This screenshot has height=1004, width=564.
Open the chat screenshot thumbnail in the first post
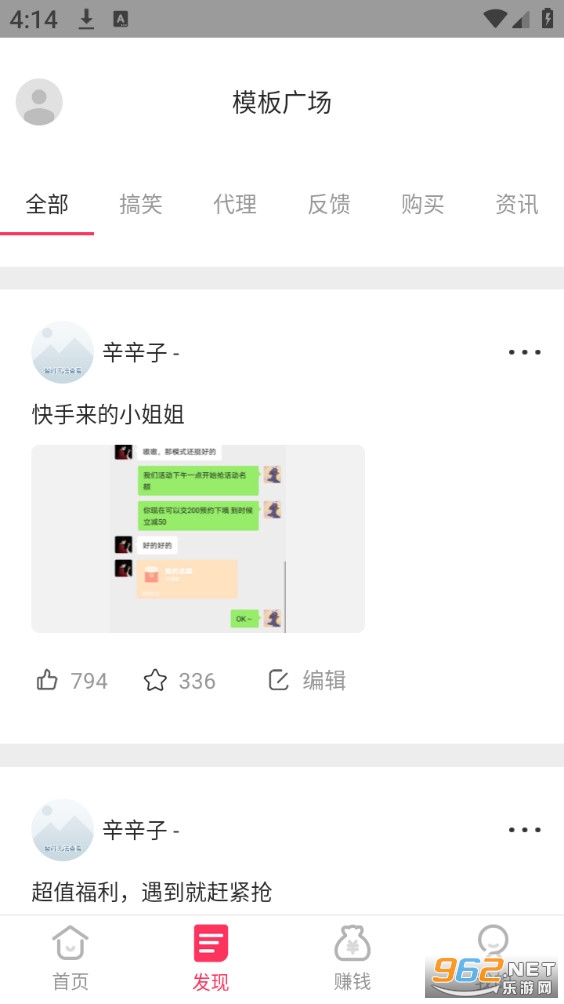198,538
